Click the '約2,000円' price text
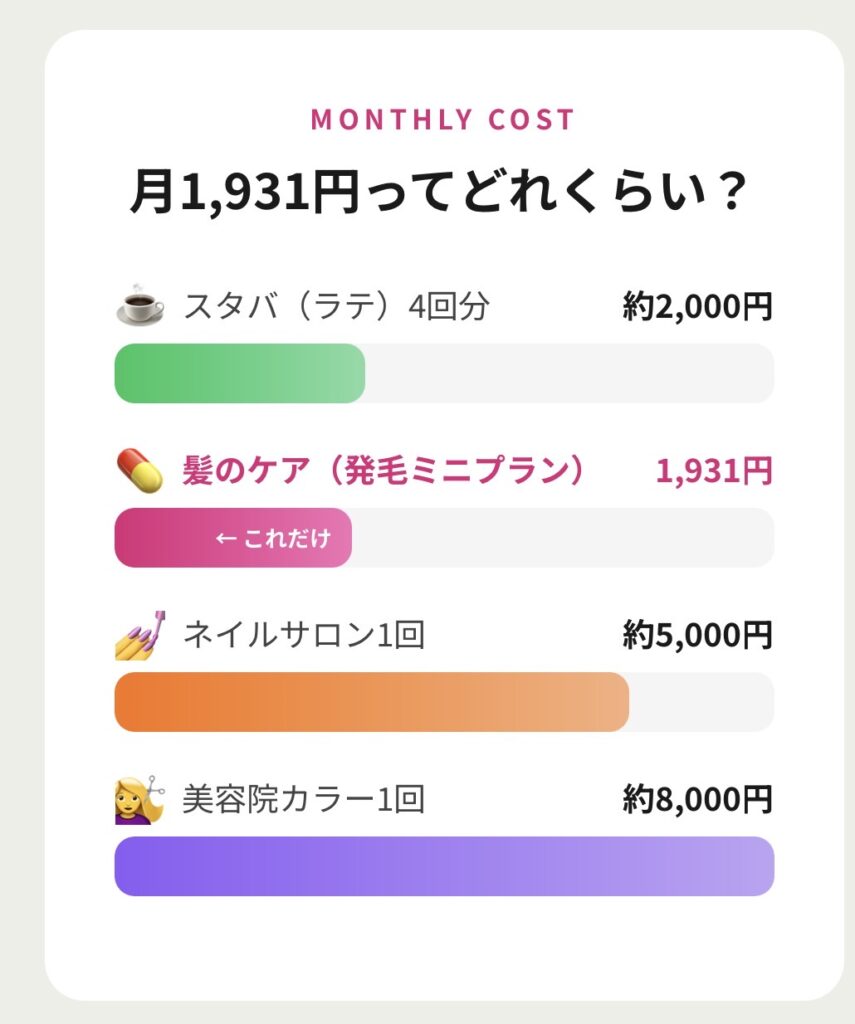Screen dimensions: 855x1024 pos(697,306)
